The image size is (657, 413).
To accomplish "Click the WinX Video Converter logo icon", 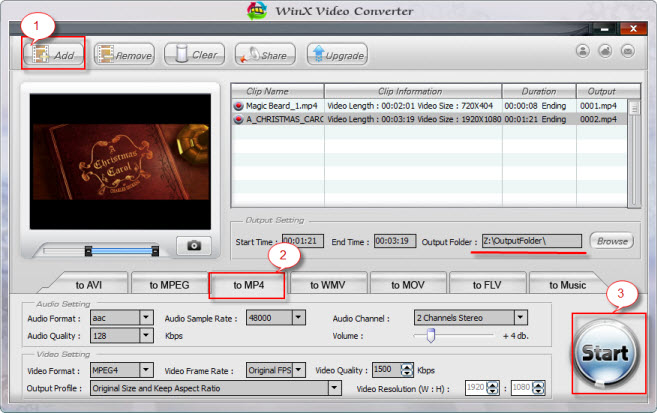I will [257, 10].
